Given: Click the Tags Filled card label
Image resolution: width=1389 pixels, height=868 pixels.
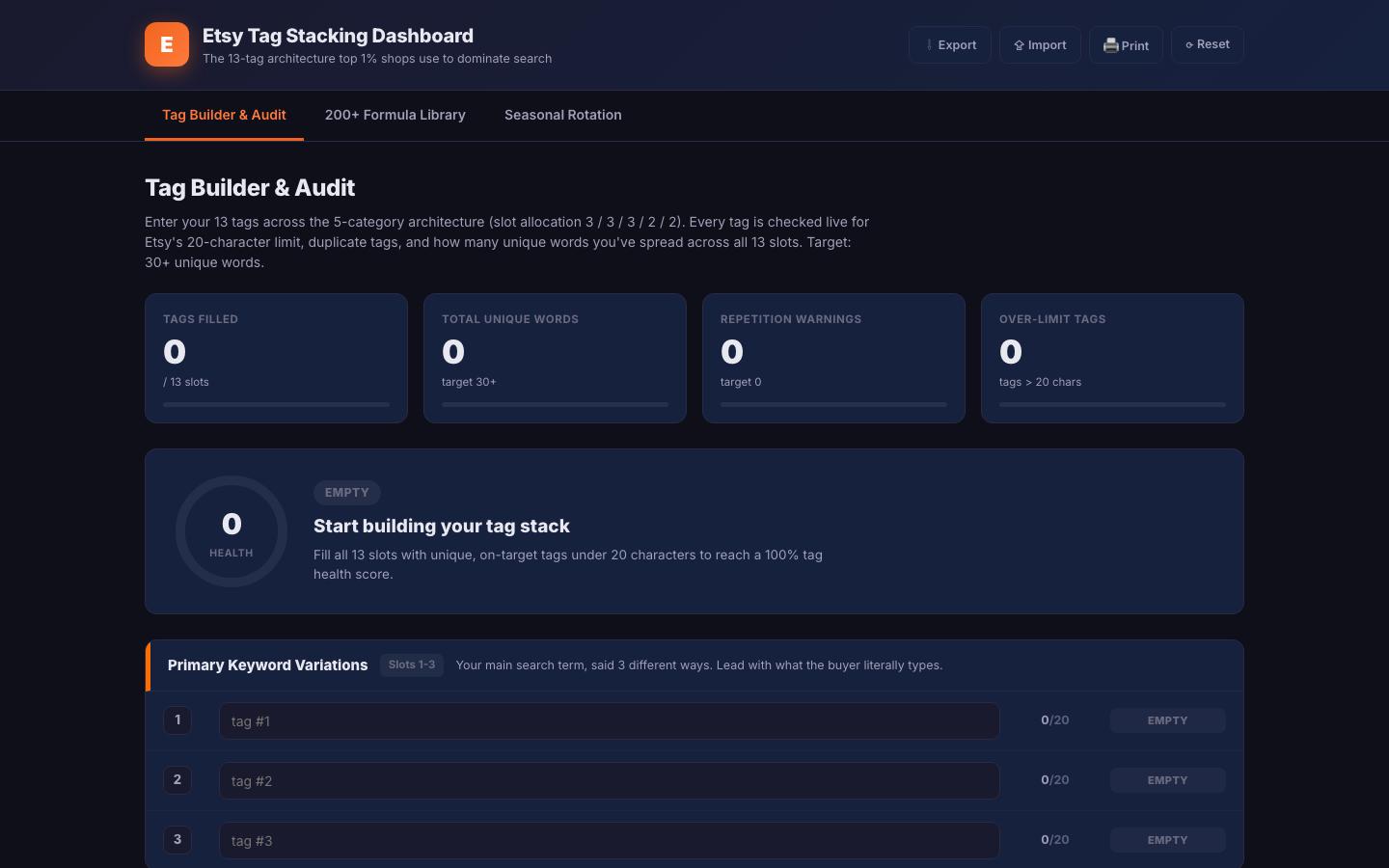Looking at the screenshot, I should [x=201, y=319].
